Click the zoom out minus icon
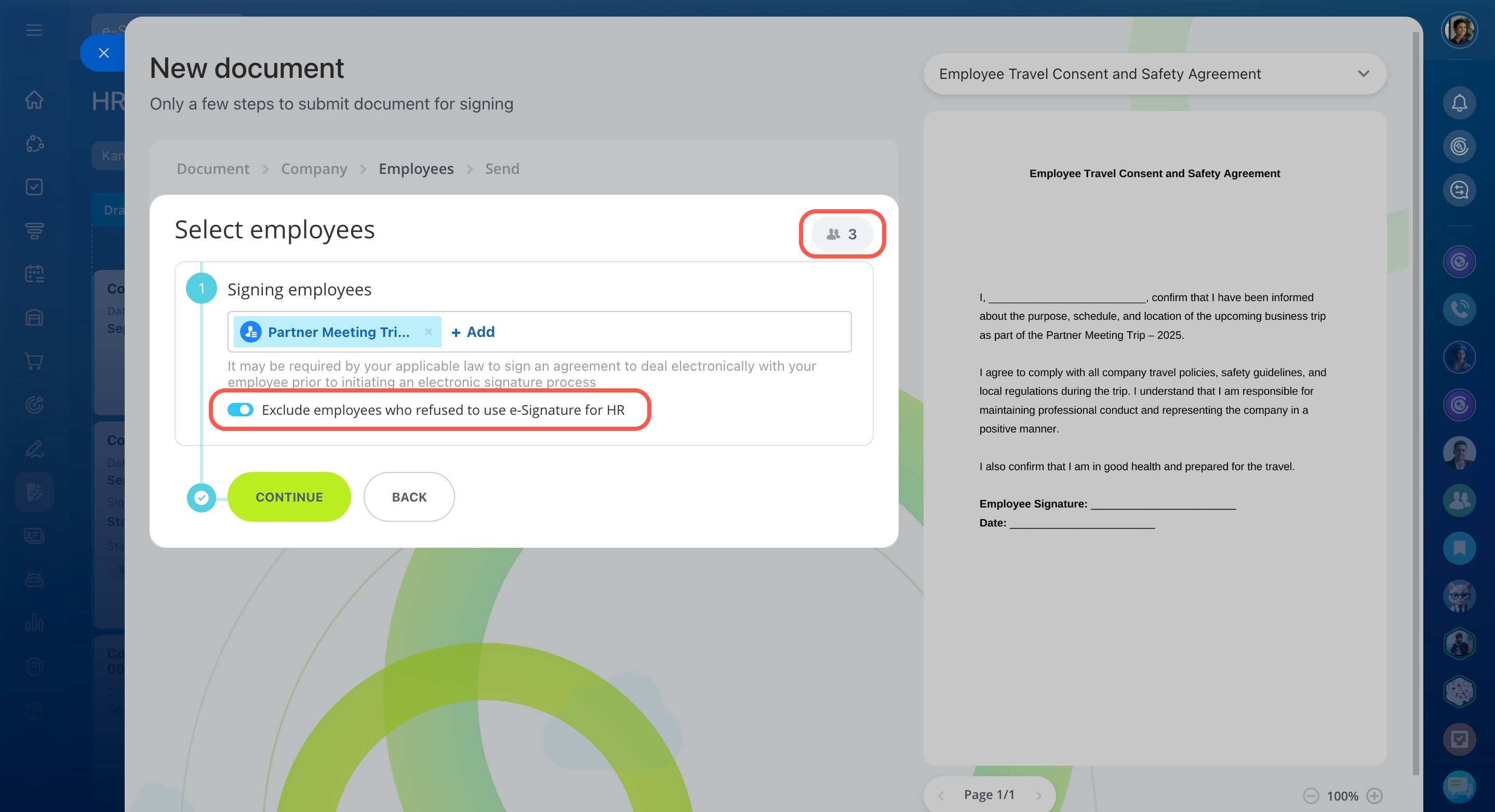Screen dimensions: 1495x812 coord(1311,795)
